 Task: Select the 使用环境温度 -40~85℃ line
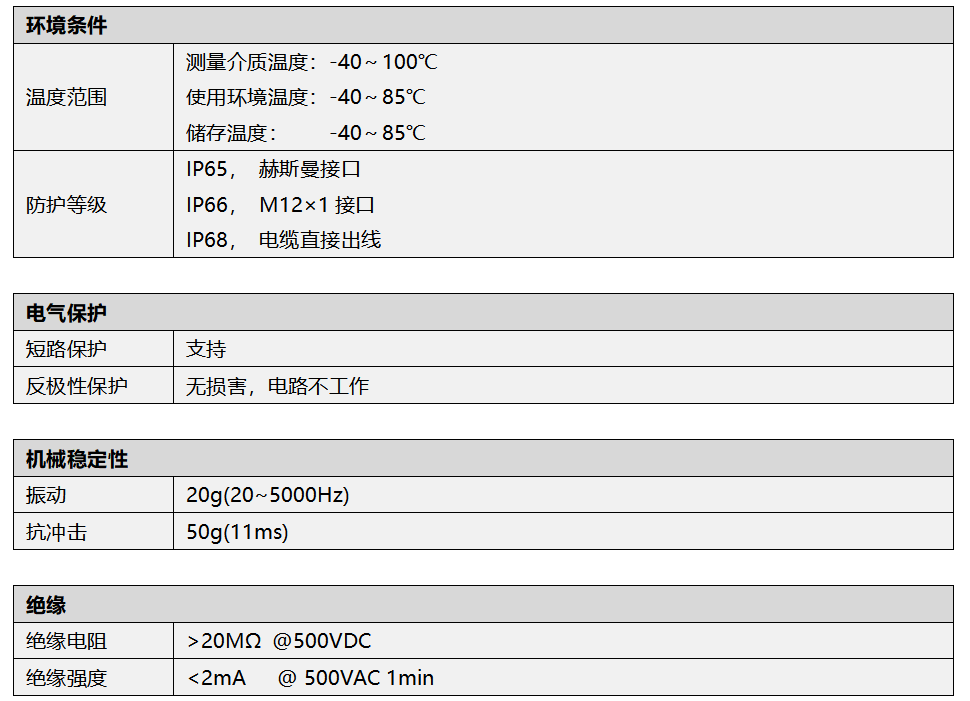click(305, 98)
